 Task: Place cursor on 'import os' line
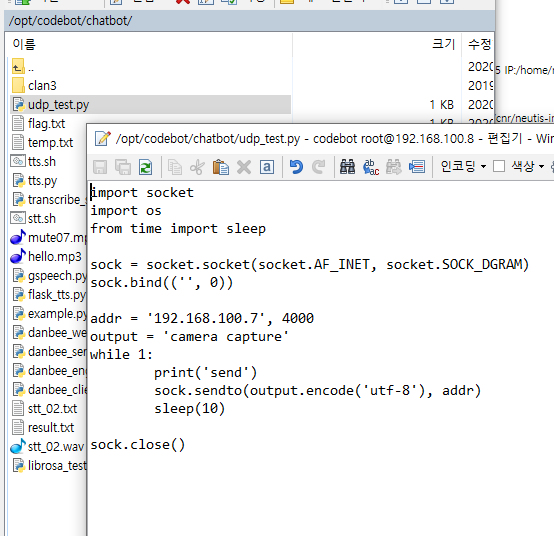(126, 211)
